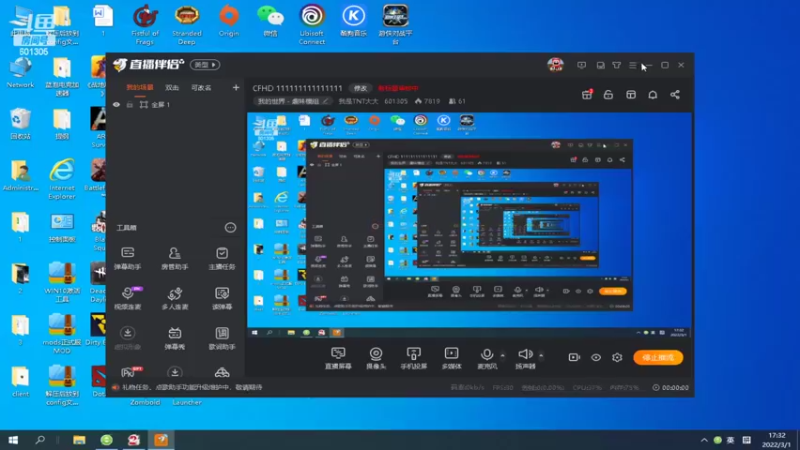Open stream settings gear icon

(x=617, y=357)
